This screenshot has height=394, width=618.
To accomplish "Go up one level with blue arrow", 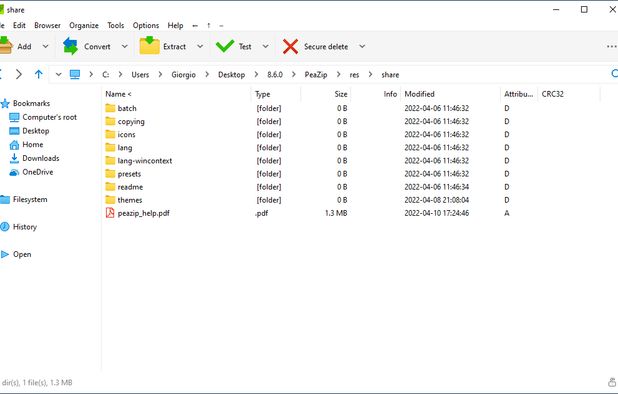I will point(39,74).
